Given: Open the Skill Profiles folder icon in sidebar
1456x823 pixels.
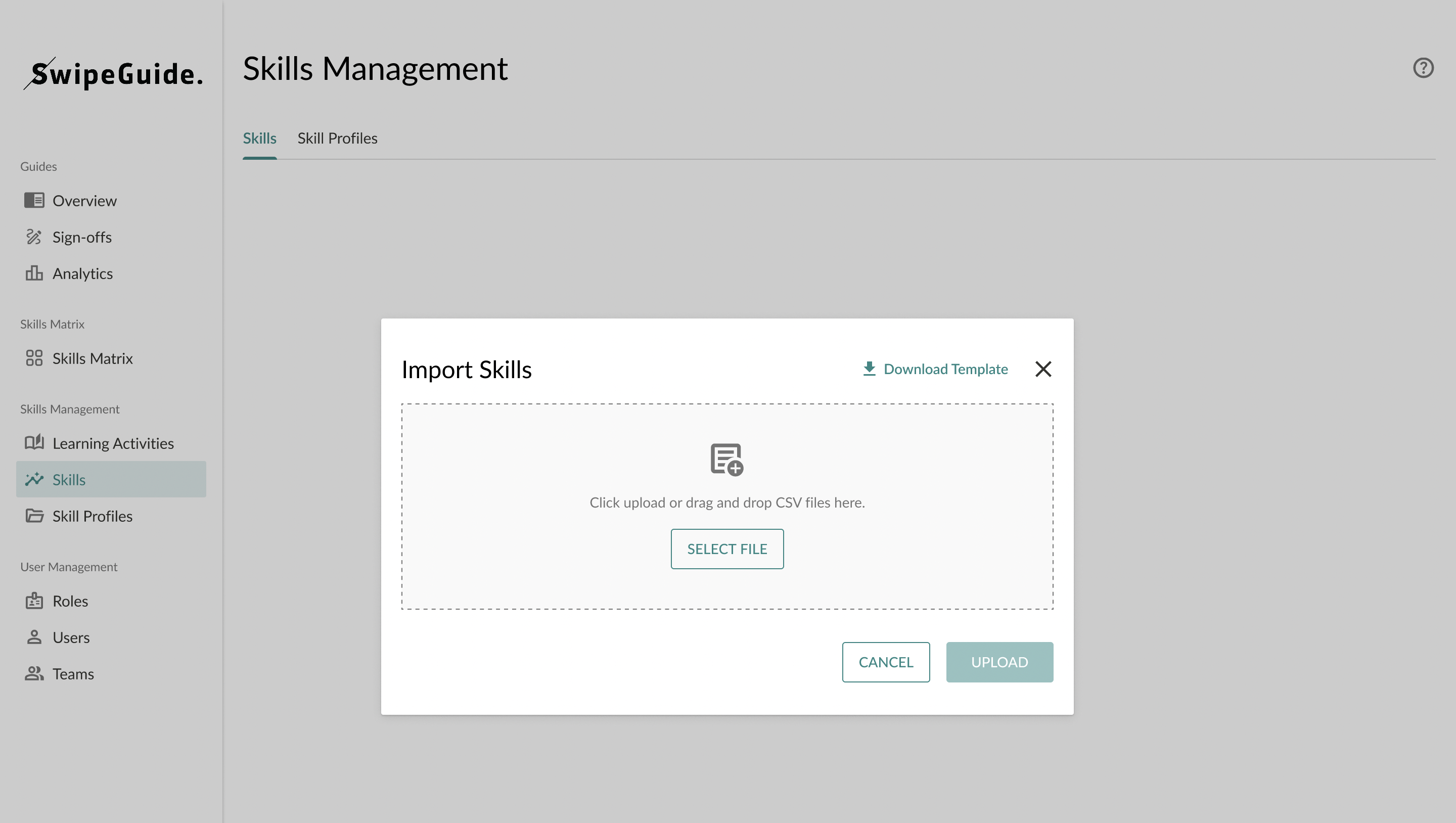Looking at the screenshot, I should 34,516.
